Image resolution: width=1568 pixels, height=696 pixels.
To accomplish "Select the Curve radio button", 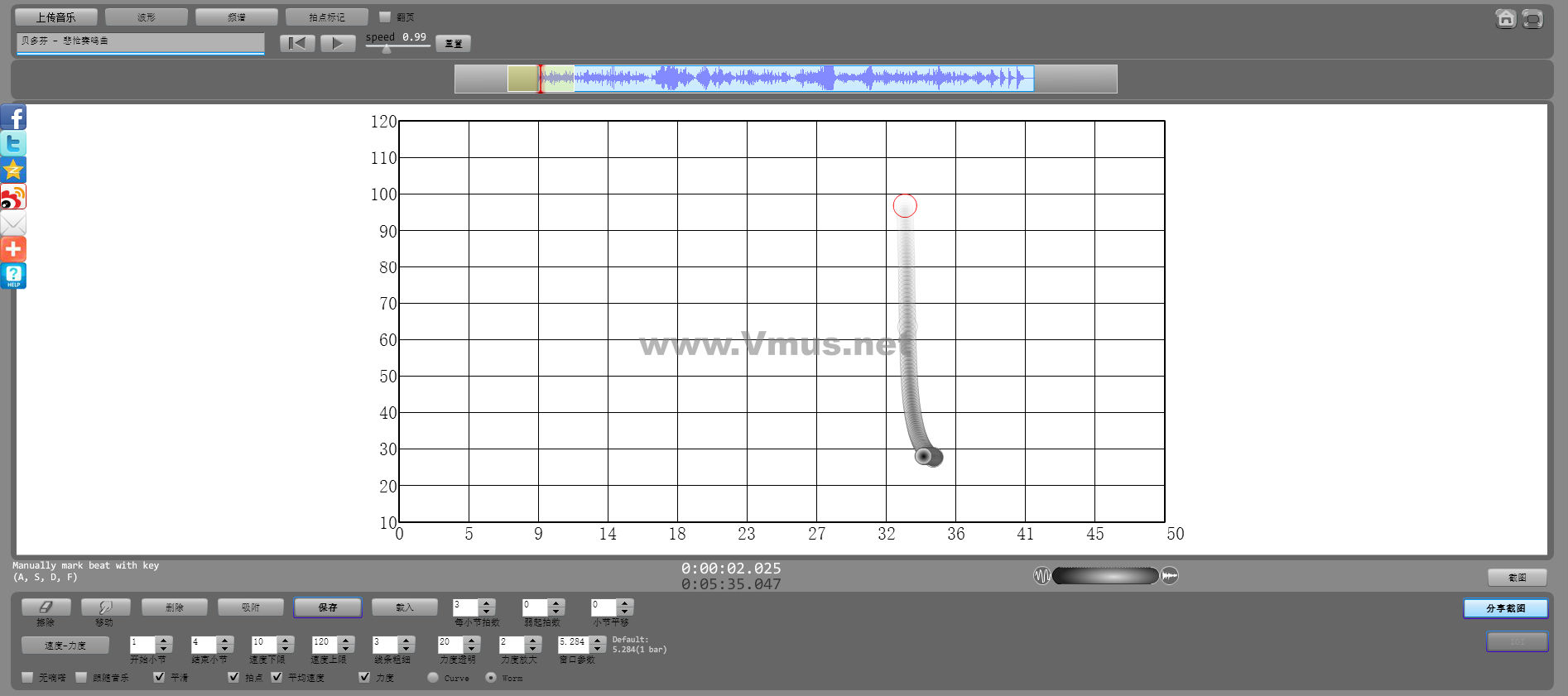I will pyautogui.click(x=433, y=677).
